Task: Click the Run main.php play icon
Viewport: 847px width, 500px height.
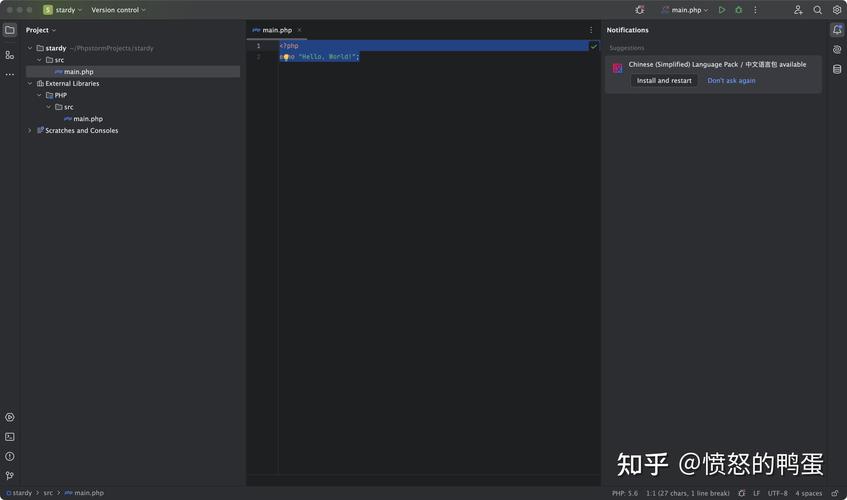Action: coord(722,10)
